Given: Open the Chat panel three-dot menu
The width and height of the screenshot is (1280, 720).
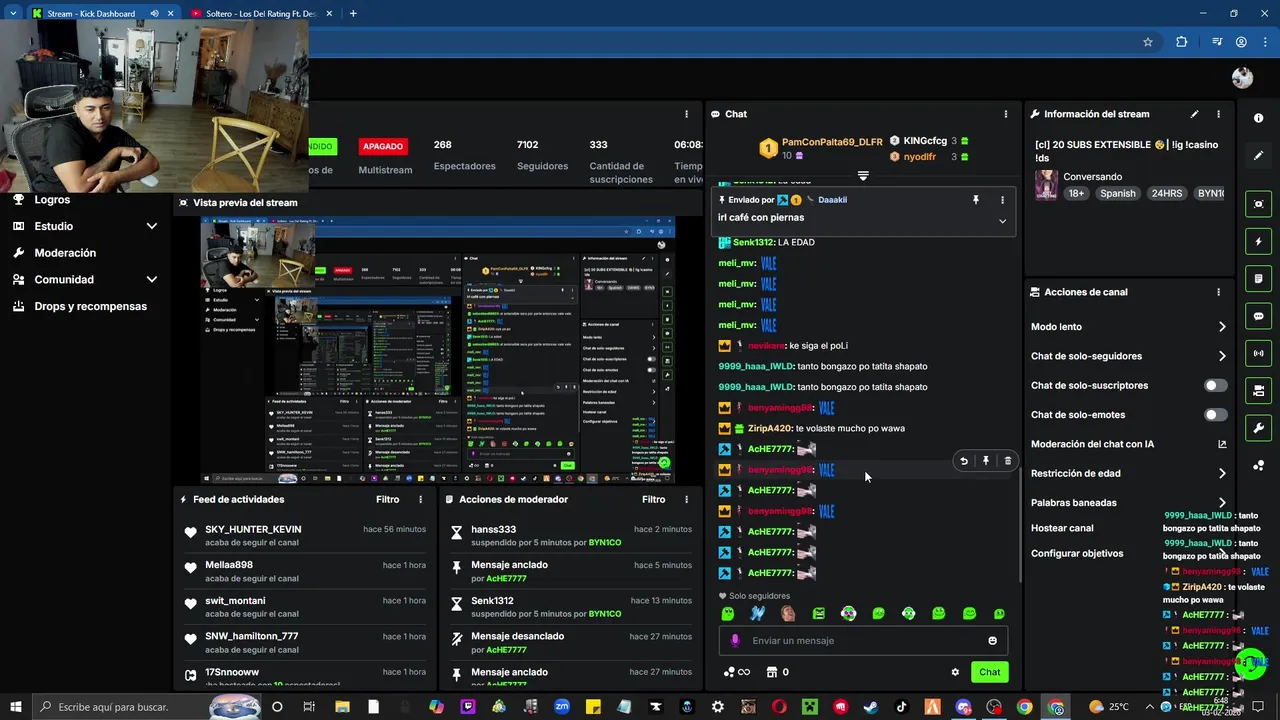Looking at the screenshot, I should [x=1006, y=114].
